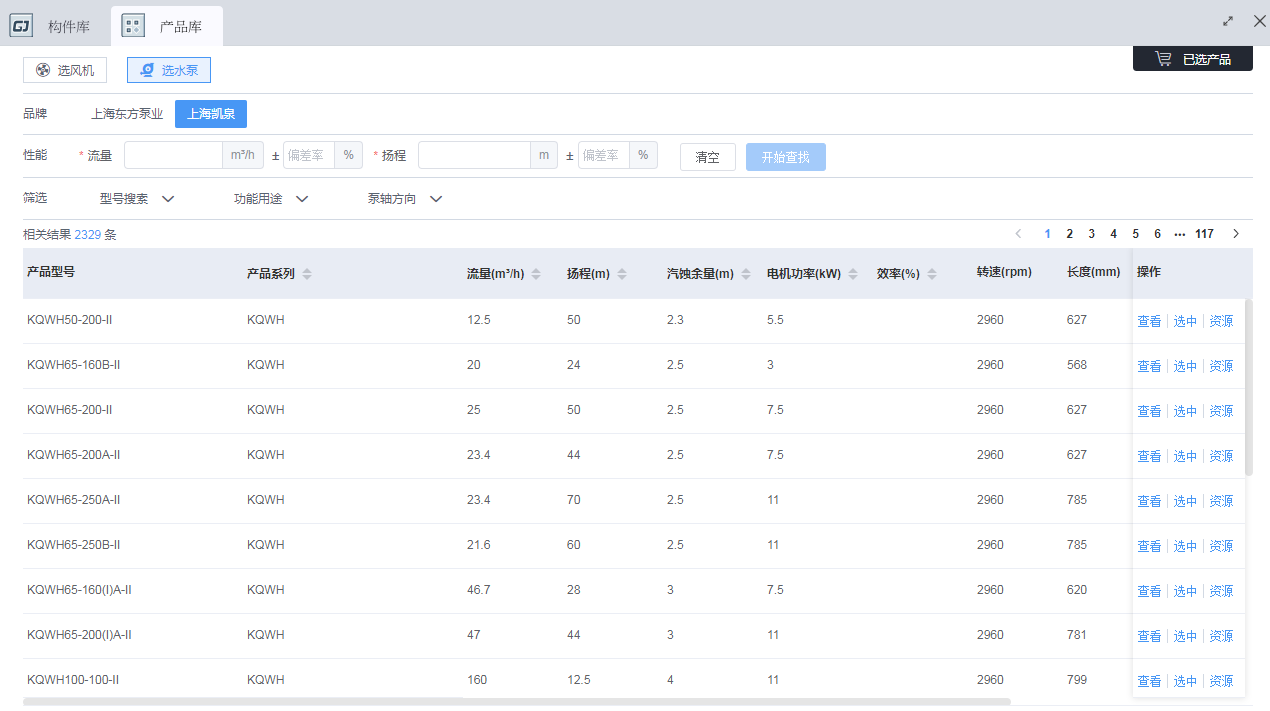This screenshot has height=711, width=1270.
Task: Click 选中 for KQWH65-200(I)A-II
Action: (1185, 636)
